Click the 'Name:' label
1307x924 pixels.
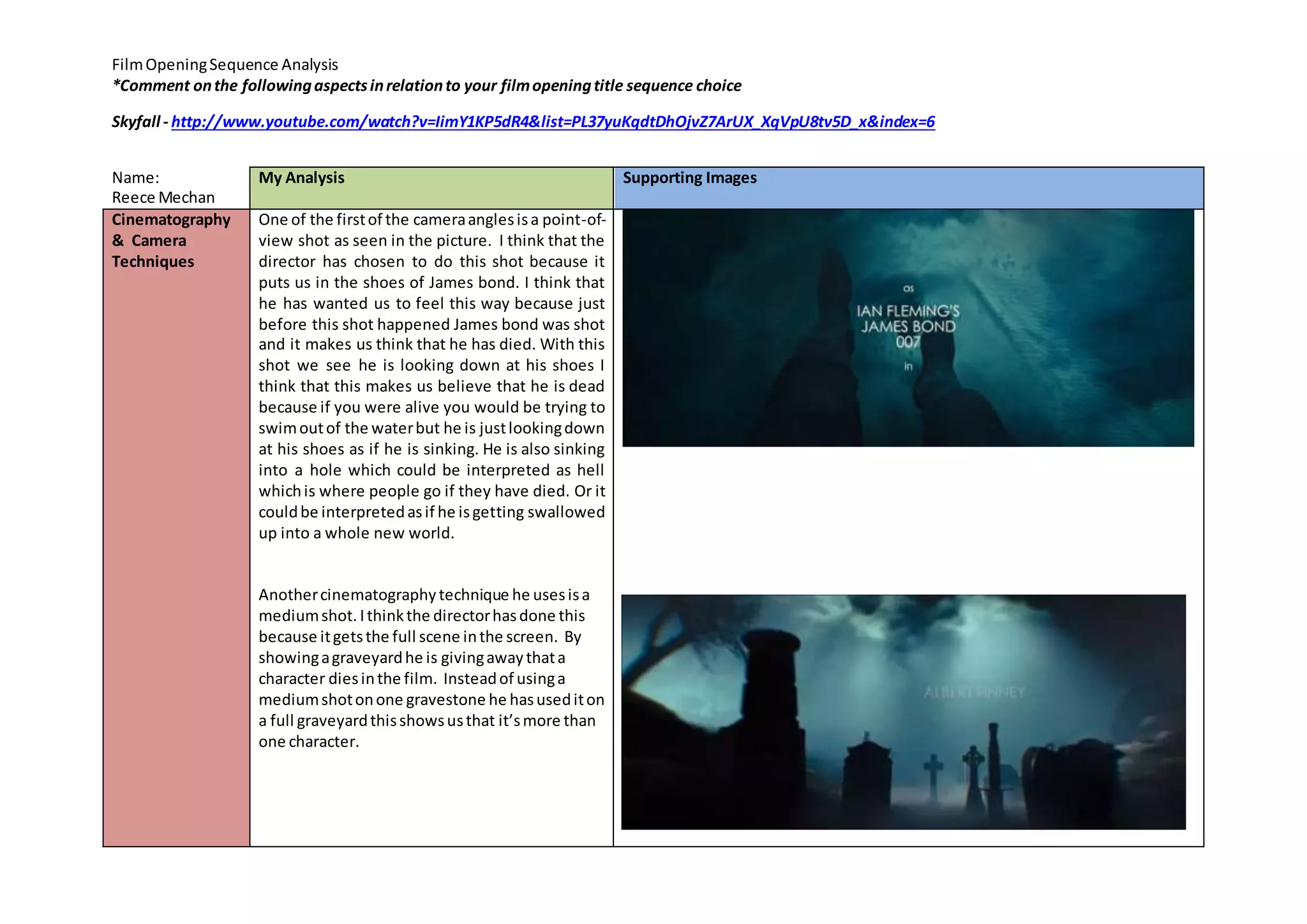coord(135,177)
